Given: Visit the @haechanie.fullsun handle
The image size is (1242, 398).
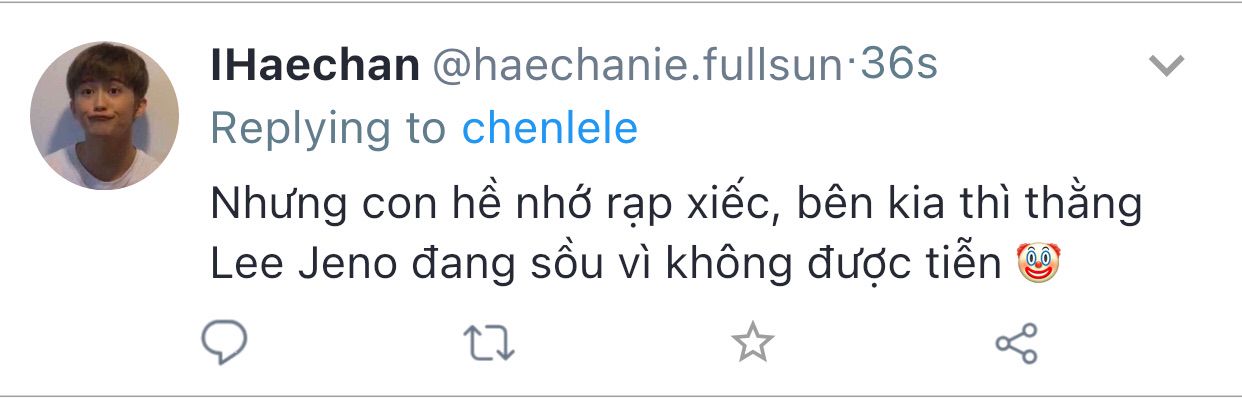Looking at the screenshot, I should (x=638, y=66).
